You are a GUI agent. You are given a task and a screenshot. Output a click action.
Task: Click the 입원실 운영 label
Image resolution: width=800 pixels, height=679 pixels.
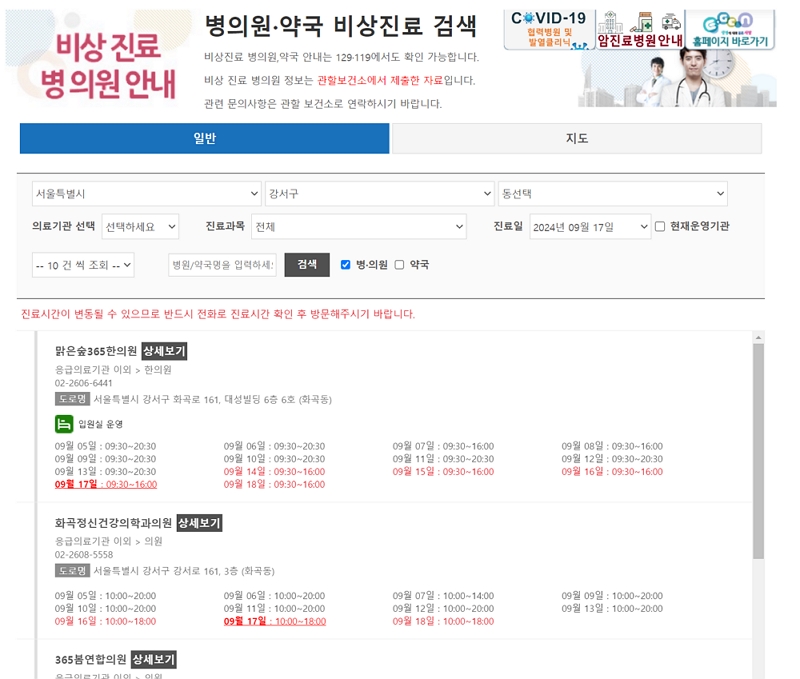tap(101, 424)
